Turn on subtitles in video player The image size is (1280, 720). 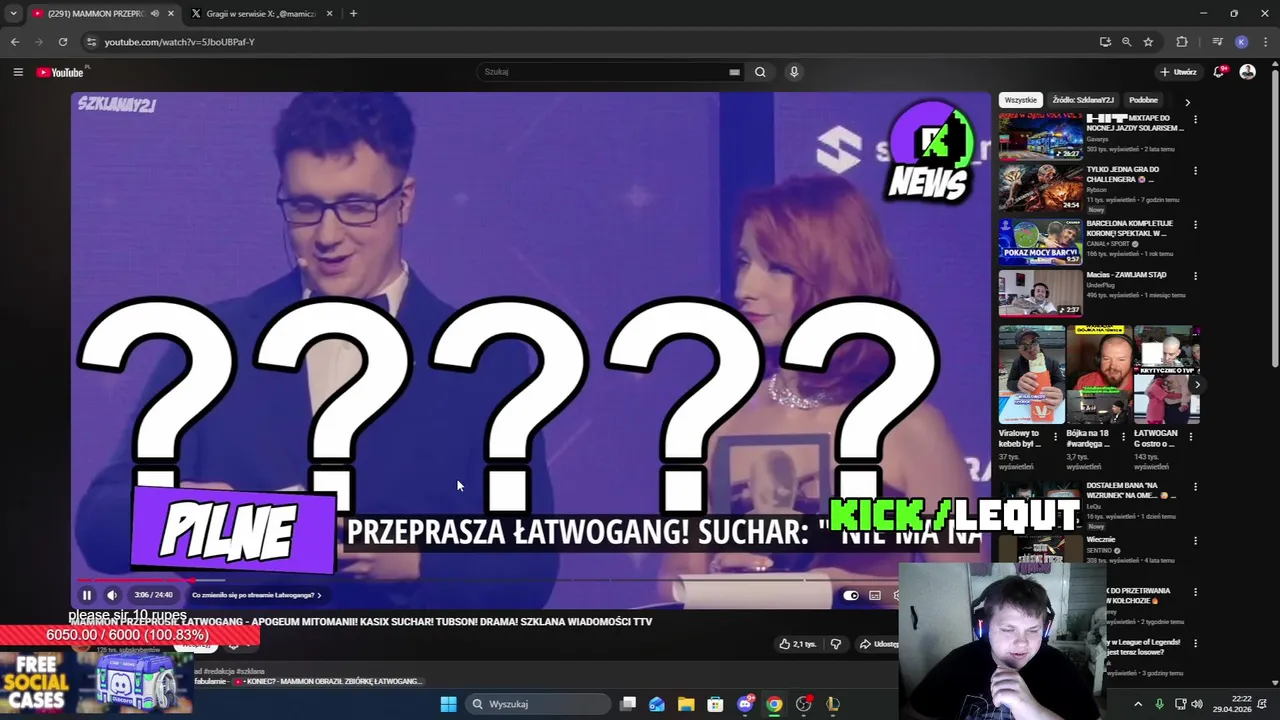(875, 595)
